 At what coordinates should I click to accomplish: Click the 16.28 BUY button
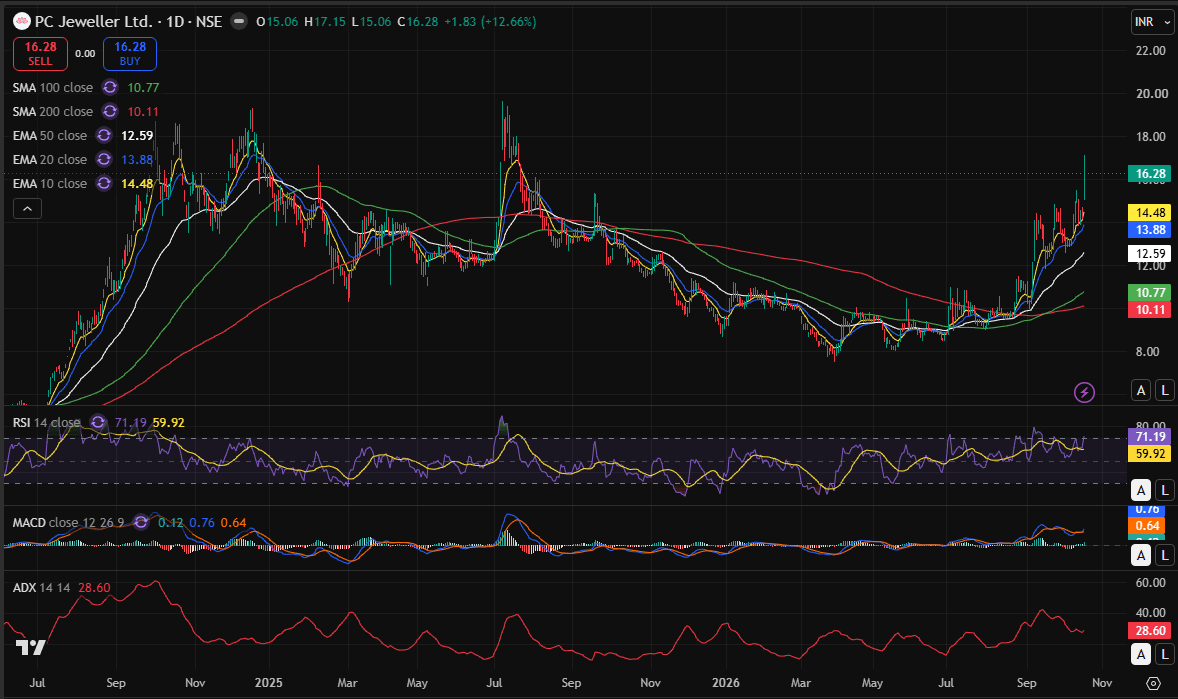pos(130,53)
